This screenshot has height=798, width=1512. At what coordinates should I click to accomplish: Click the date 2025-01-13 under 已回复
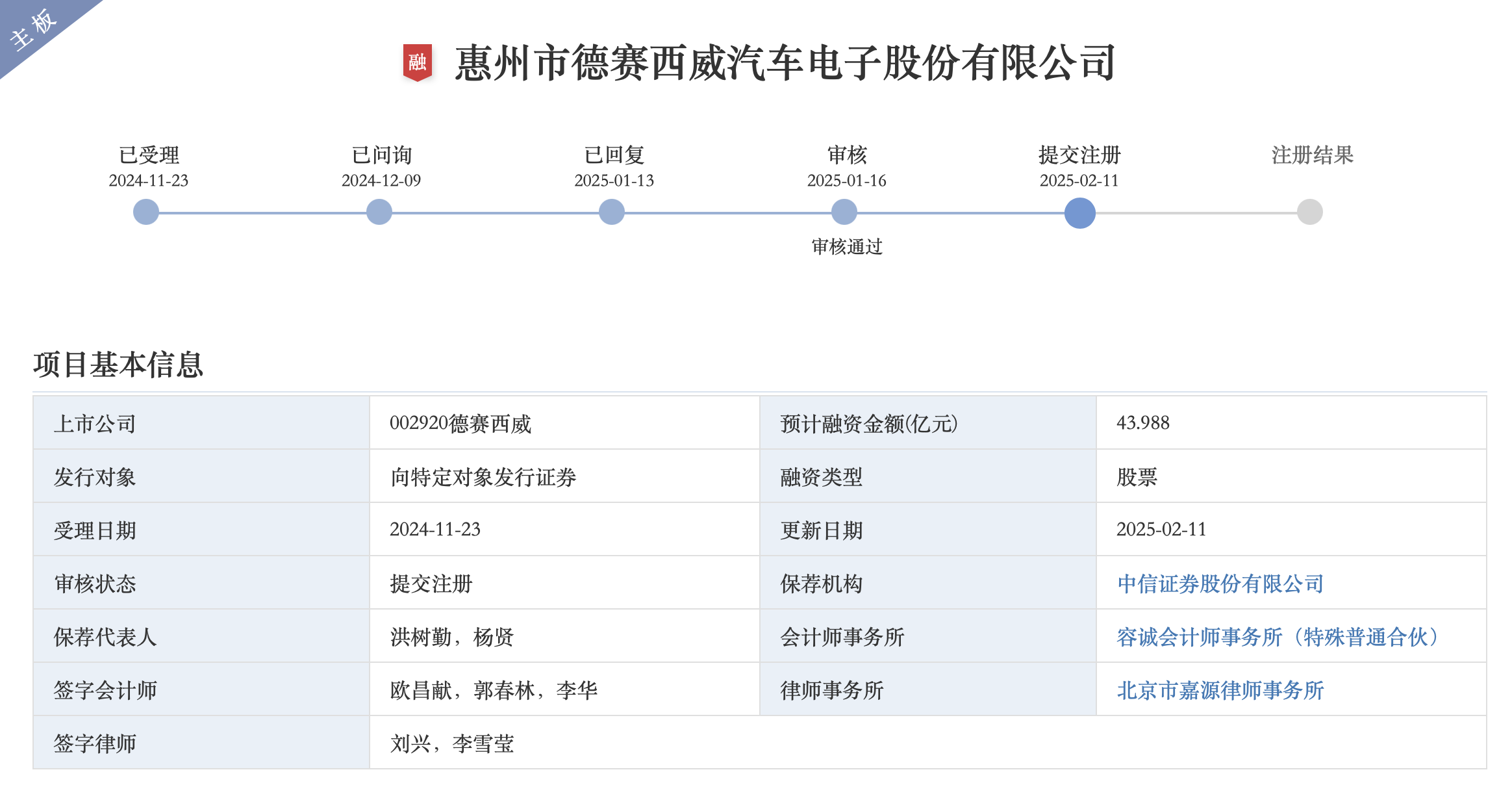[x=614, y=181]
